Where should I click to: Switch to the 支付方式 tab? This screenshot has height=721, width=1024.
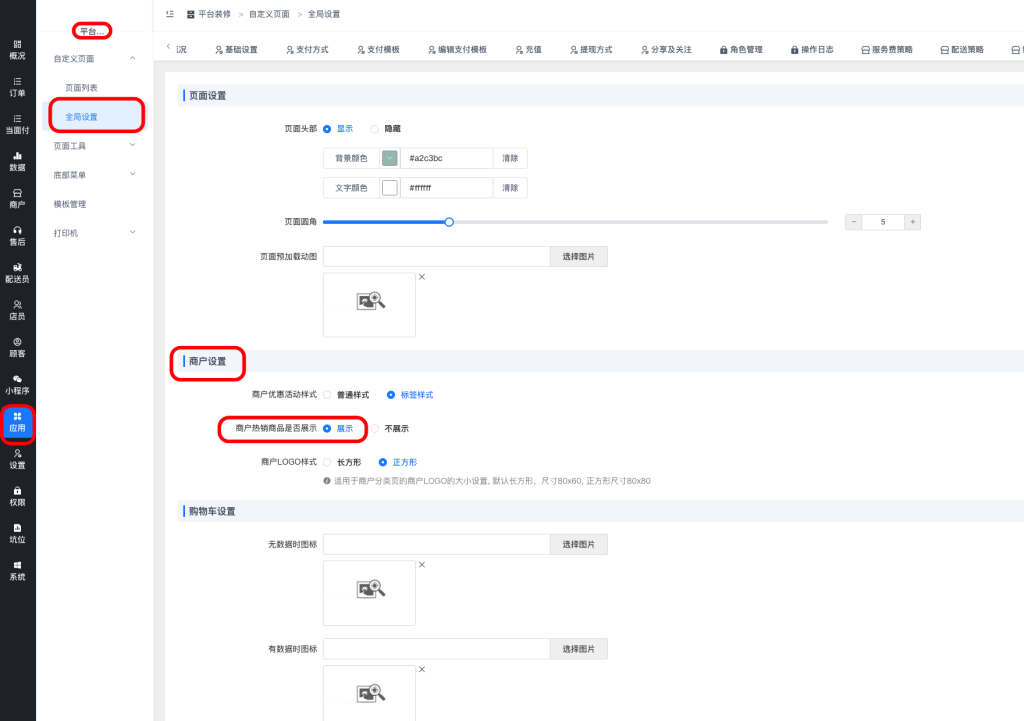click(306, 49)
